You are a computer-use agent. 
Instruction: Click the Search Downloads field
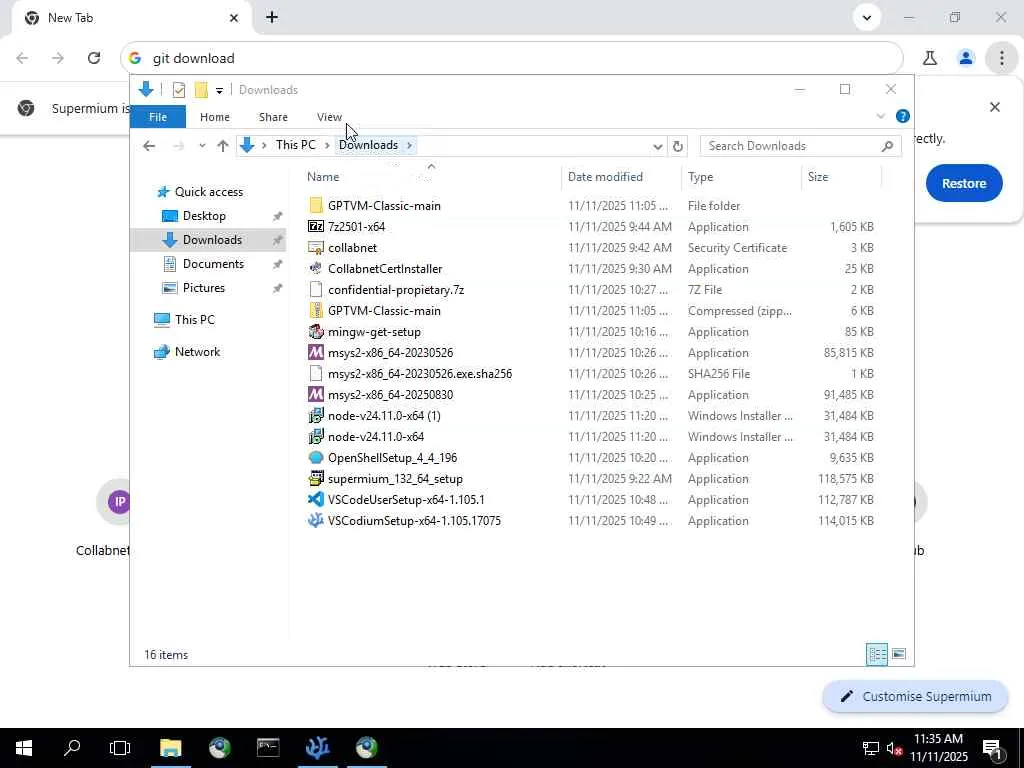(801, 146)
